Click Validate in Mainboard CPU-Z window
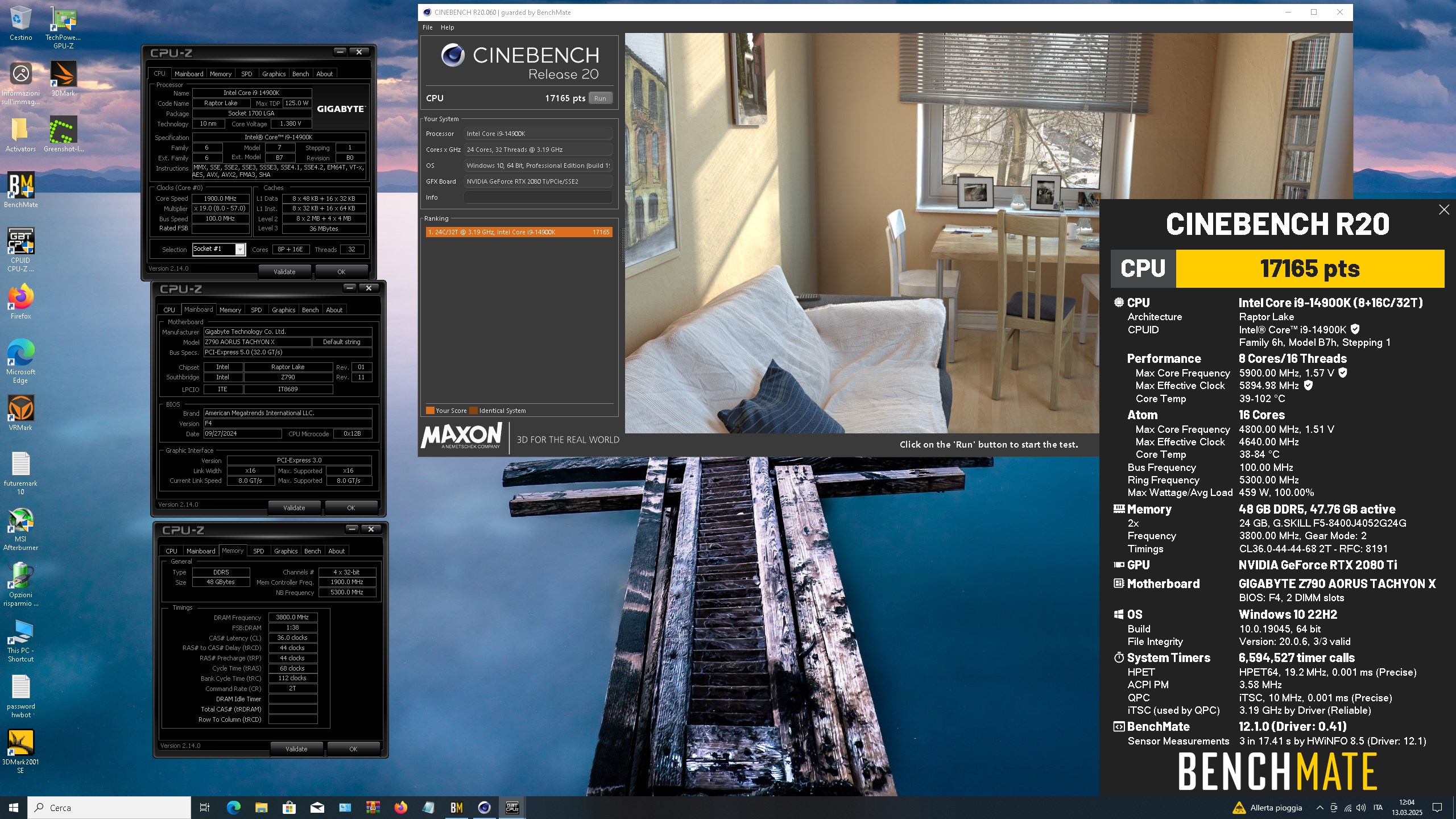 [294, 508]
